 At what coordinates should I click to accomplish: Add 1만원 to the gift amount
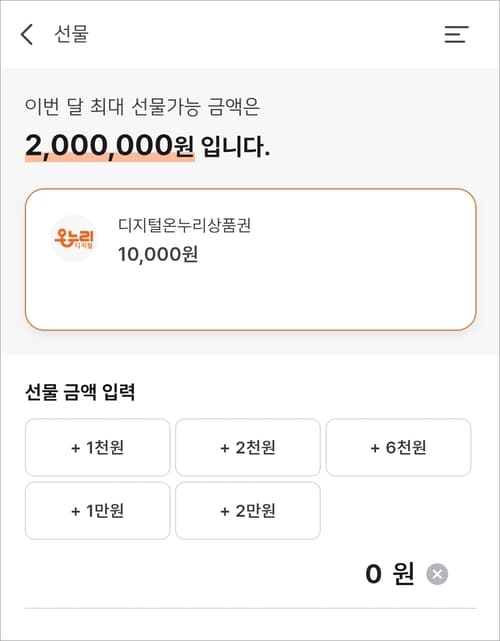tap(97, 511)
